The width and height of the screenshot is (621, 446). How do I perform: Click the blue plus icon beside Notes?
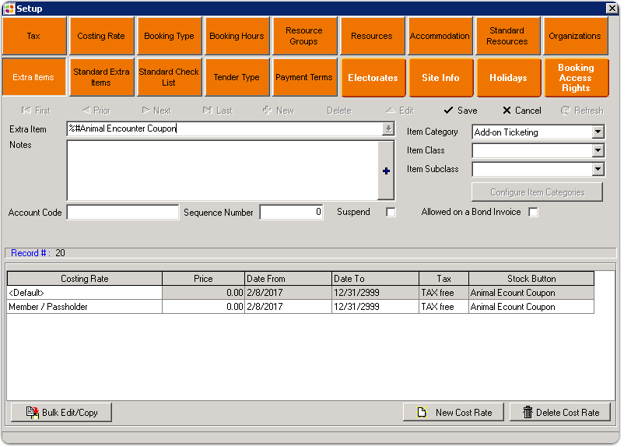[x=386, y=171]
